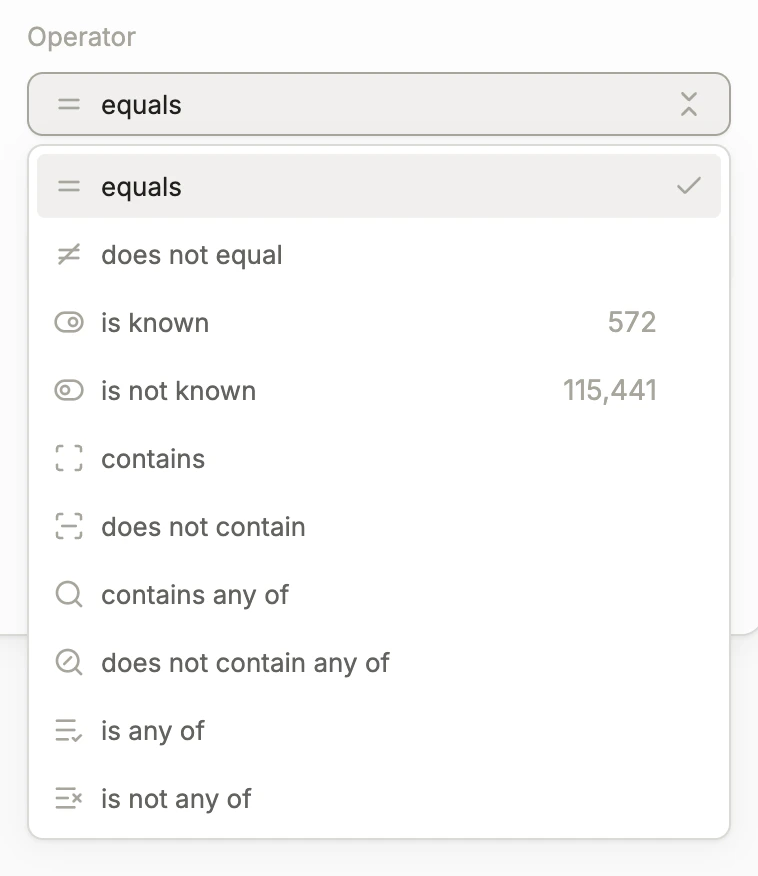Click the brackets icon for 'contains'
Image resolution: width=758 pixels, height=876 pixels.
[69, 458]
